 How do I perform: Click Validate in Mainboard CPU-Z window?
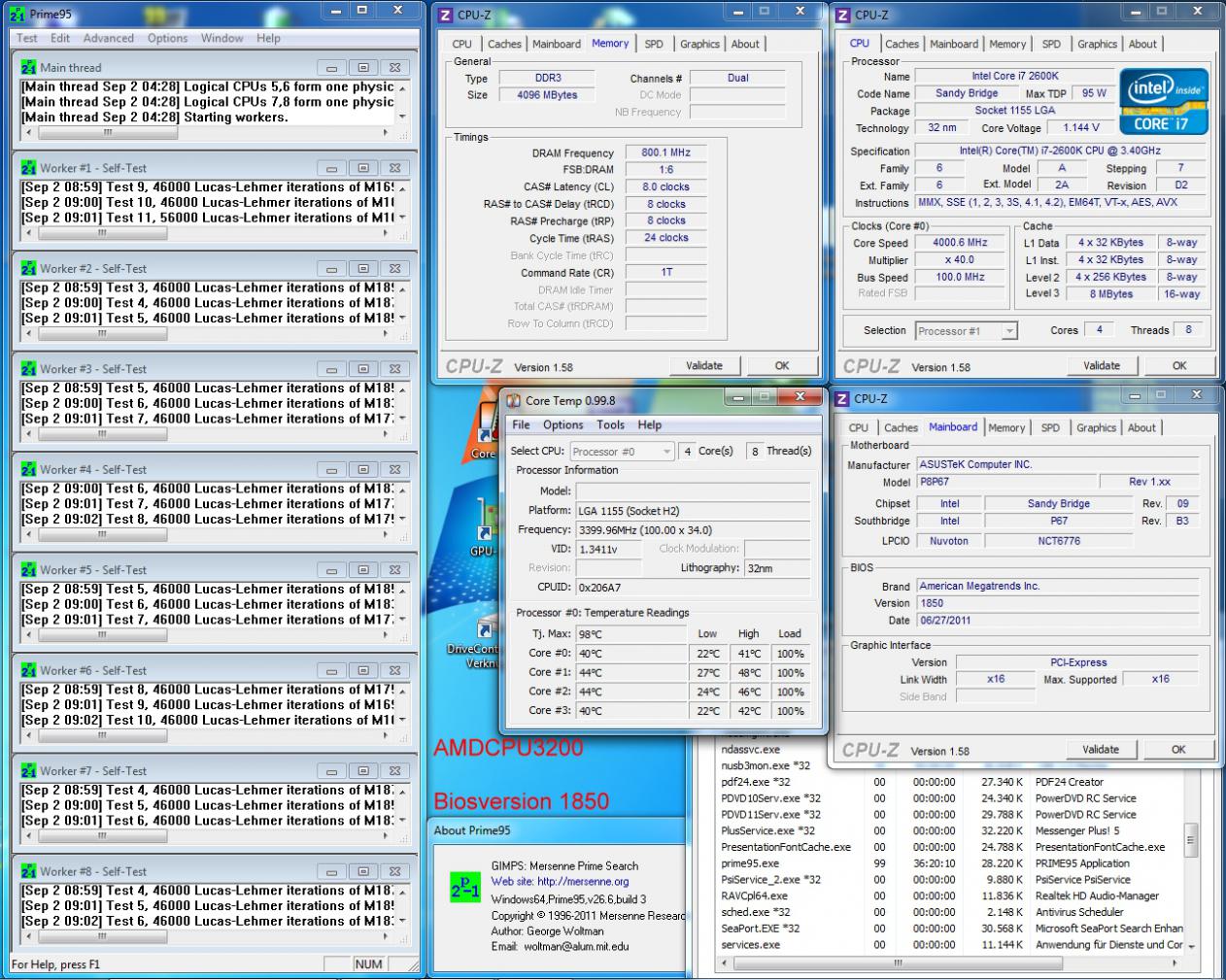[x=1100, y=750]
